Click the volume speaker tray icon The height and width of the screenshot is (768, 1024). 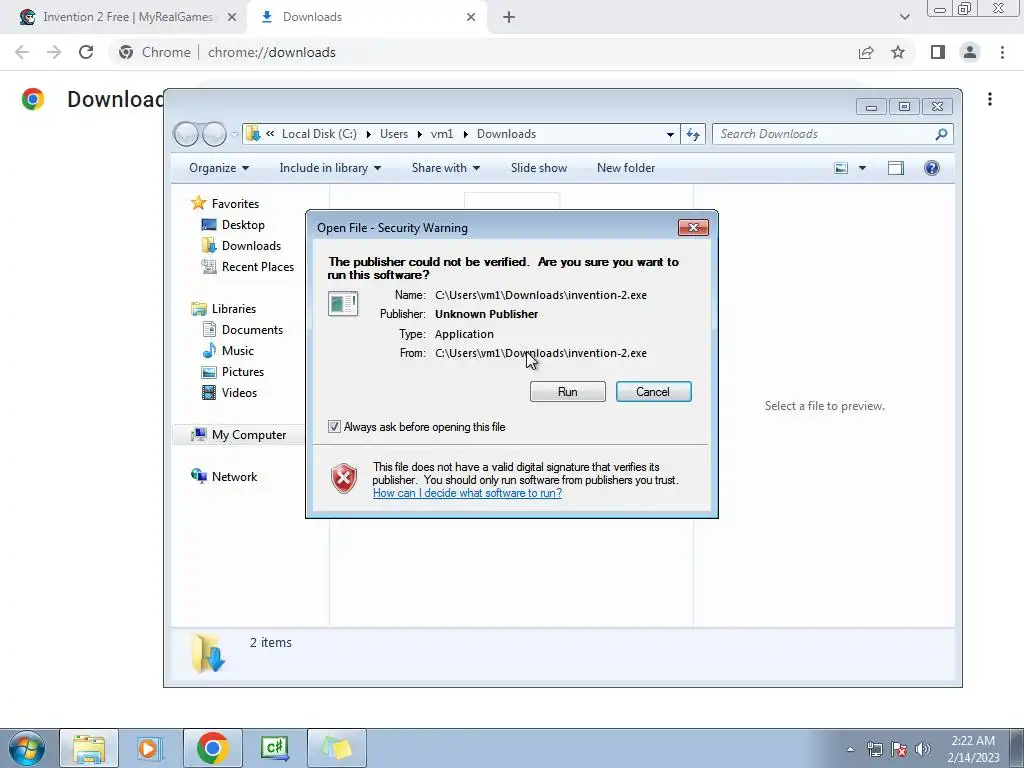pos(923,749)
